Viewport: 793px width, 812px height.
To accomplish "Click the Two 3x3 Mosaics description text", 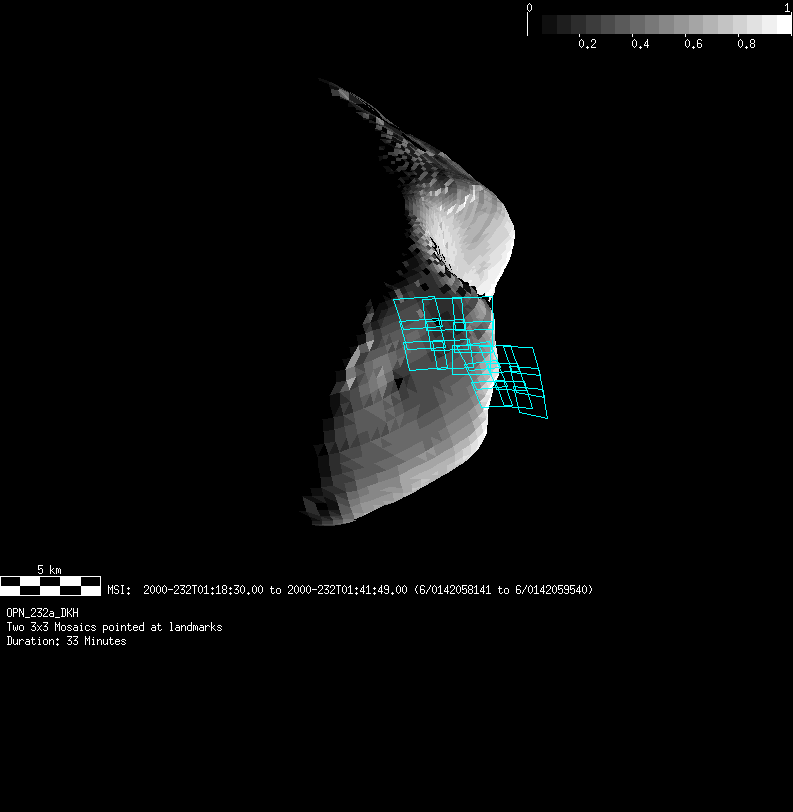I will coord(114,627).
